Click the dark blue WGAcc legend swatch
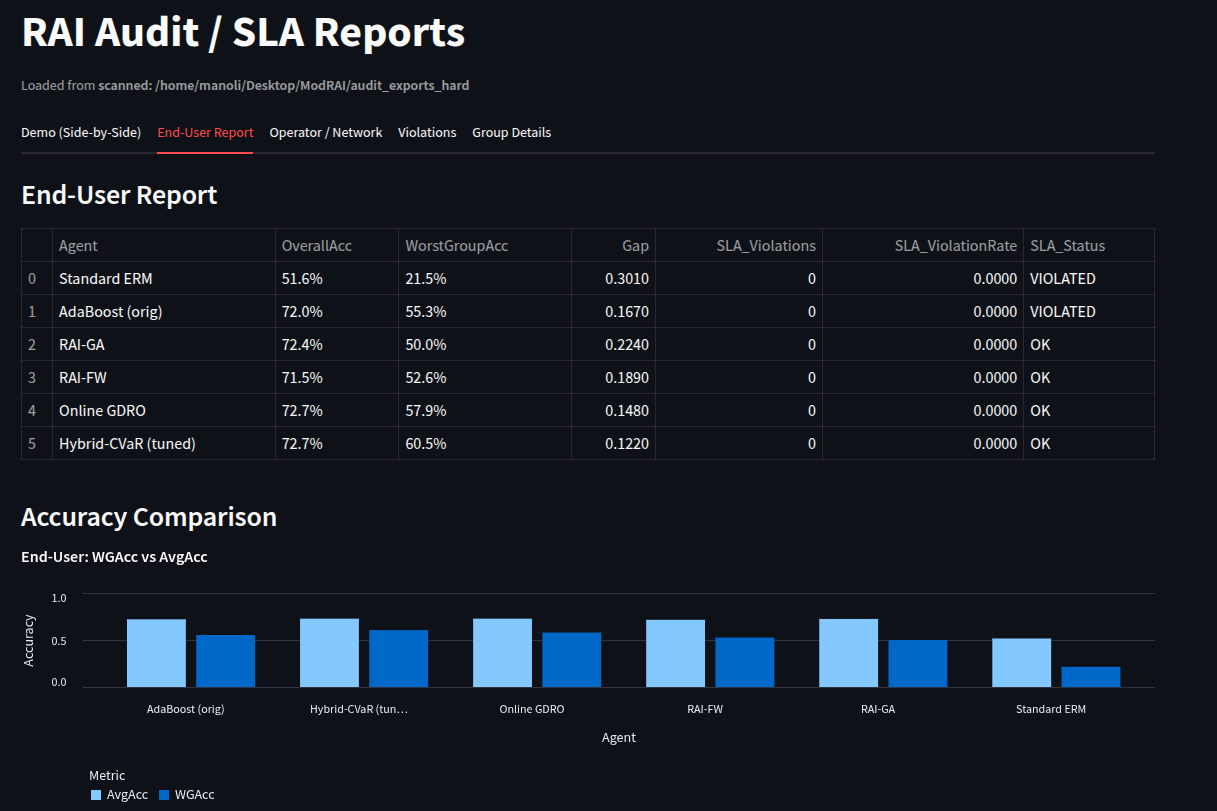 tap(164, 795)
